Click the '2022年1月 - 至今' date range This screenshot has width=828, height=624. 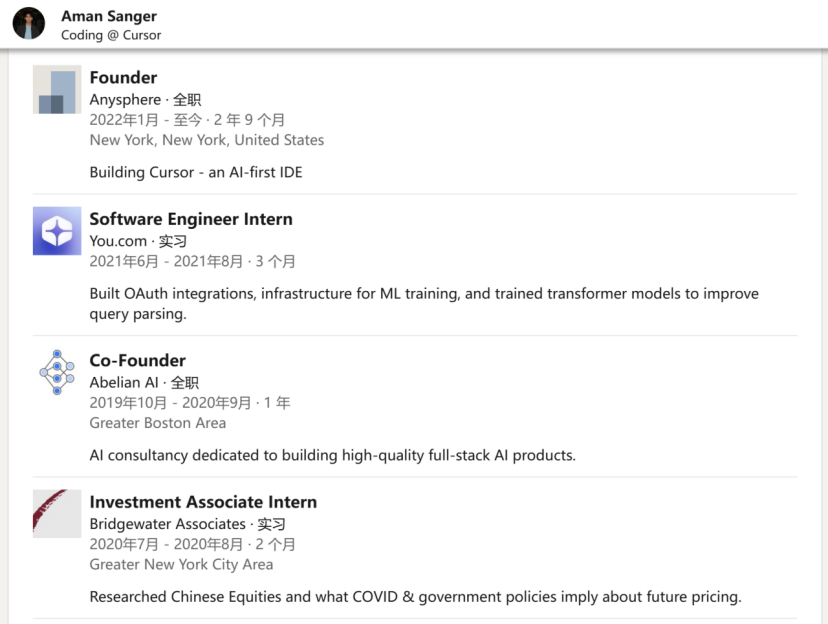tap(146, 120)
